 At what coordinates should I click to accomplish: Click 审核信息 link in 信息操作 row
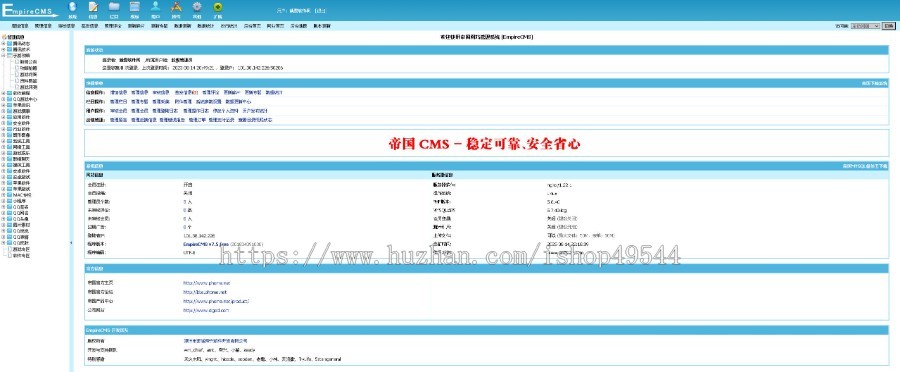[x=161, y=92]
